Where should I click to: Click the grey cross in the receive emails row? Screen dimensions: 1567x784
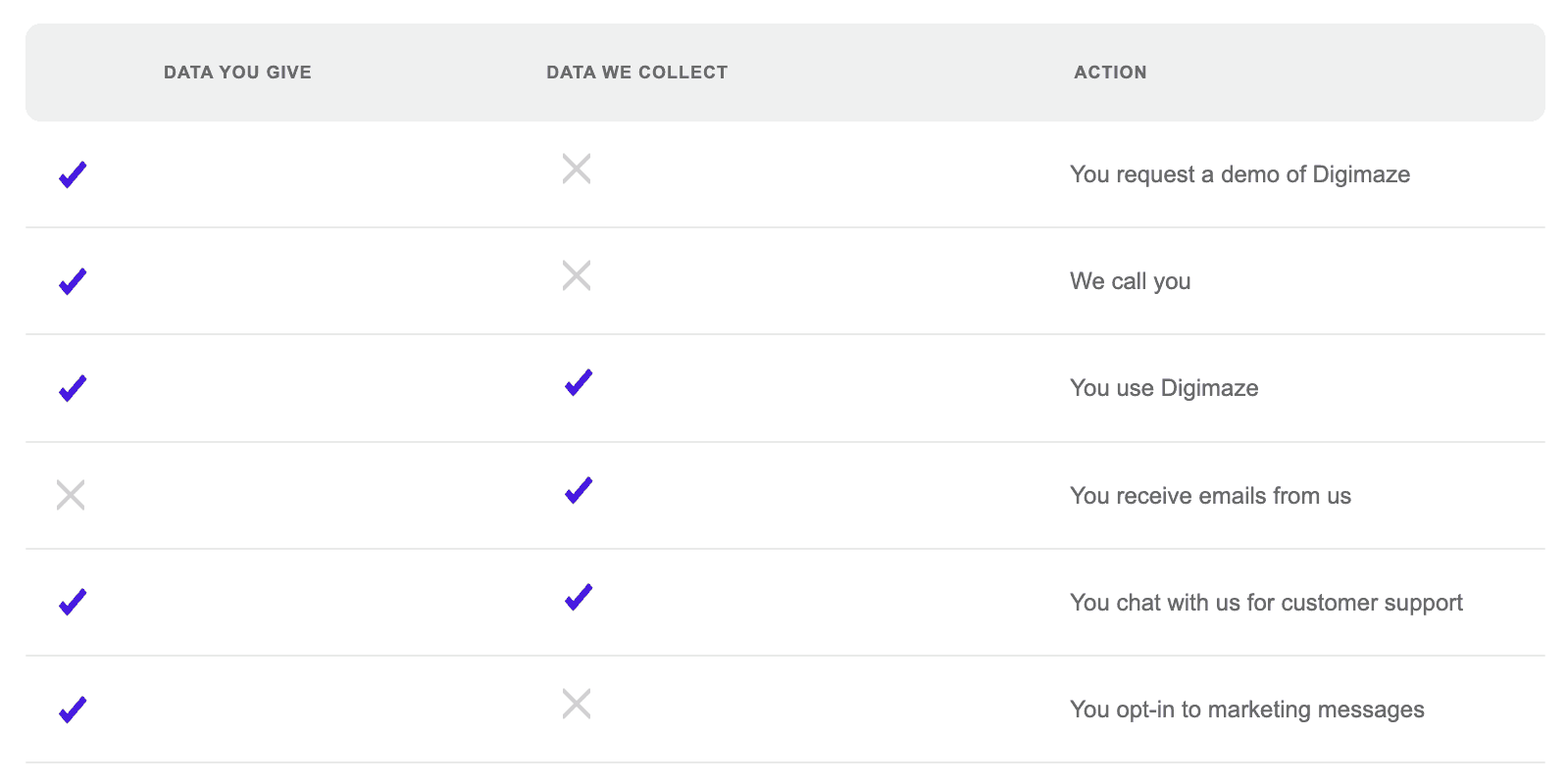tap(71, 495)
